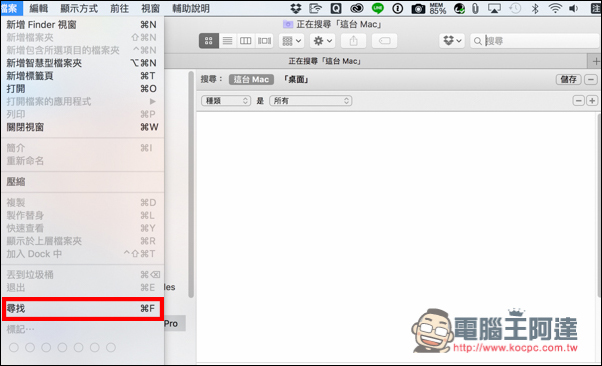Expand 打開檔案的應用程式 submenu arrow
The height and width of the screenshot is (366, 602).
[x=153, y=101]
